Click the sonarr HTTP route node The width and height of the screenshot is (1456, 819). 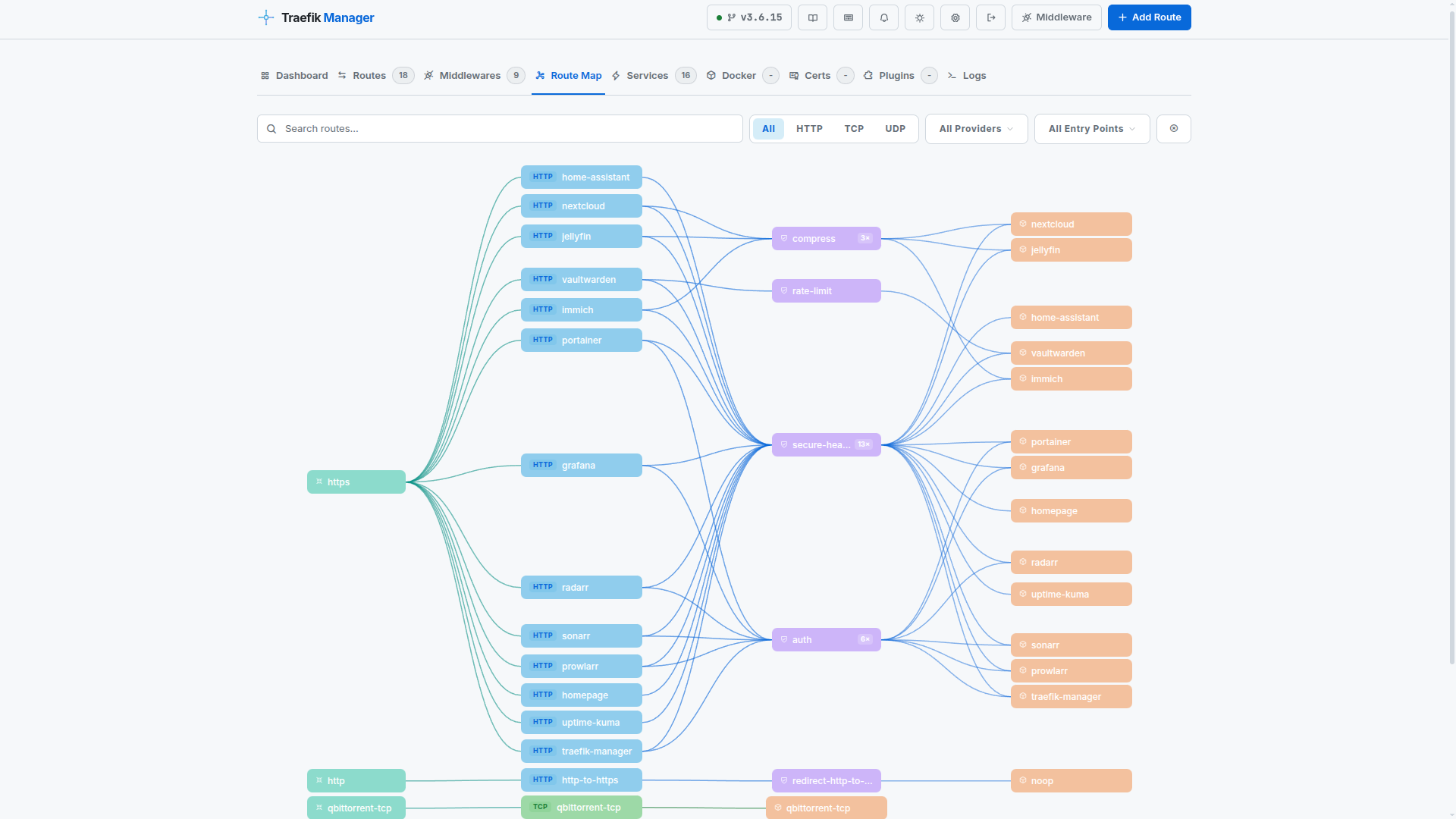pyautogui.click(x=582, y=636)
